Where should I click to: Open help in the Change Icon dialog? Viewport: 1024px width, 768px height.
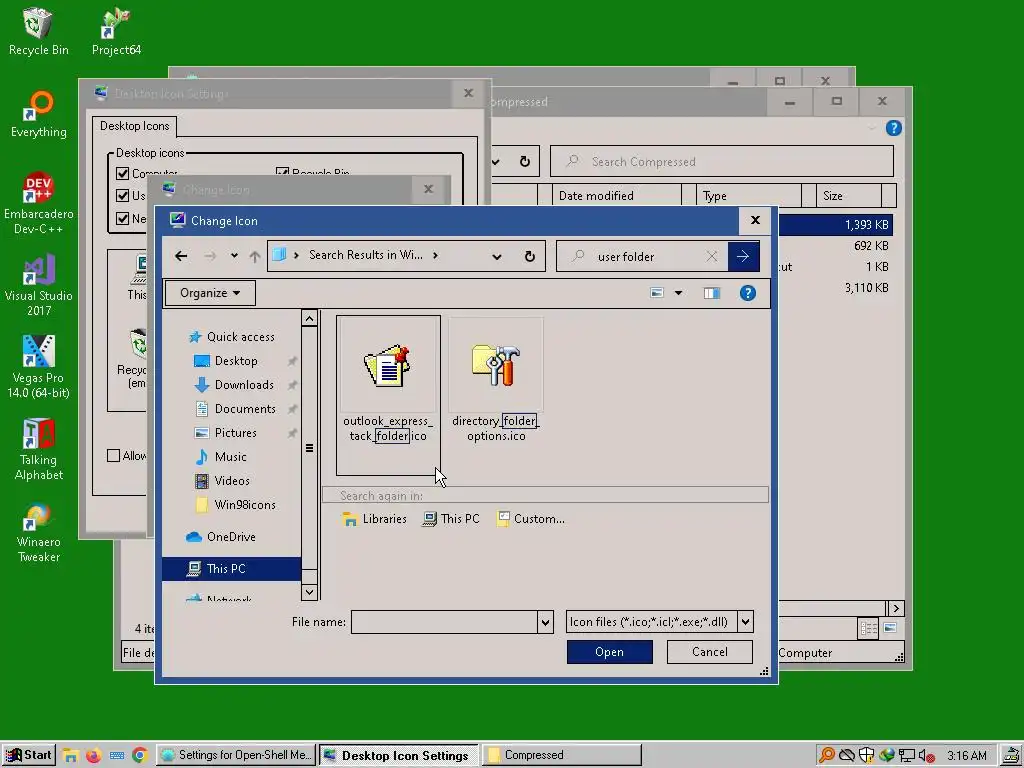pos(748,293)
